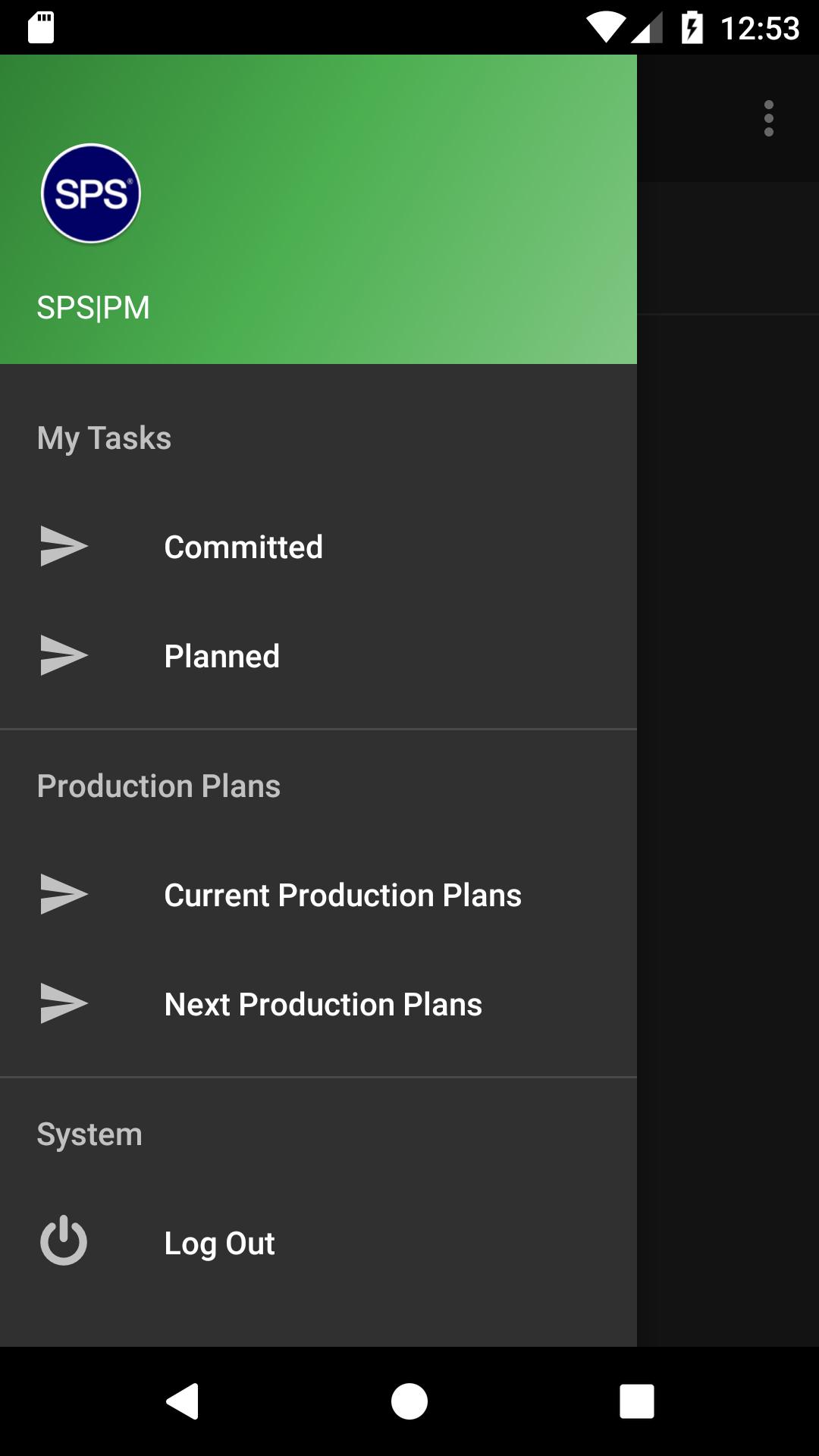This screenshot has height=1456, width=819.
Task: Tap the Android home button
Action: pyautogui.click(x=409, y=1401)
